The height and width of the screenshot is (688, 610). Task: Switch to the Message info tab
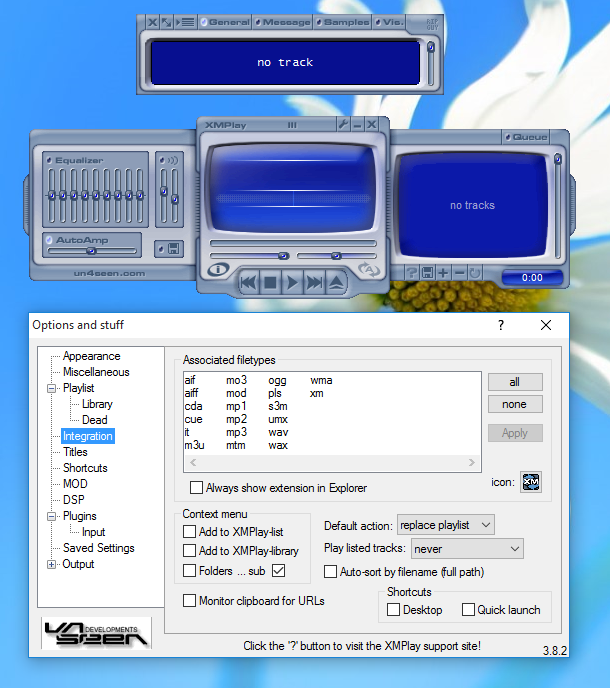point(283,22)
